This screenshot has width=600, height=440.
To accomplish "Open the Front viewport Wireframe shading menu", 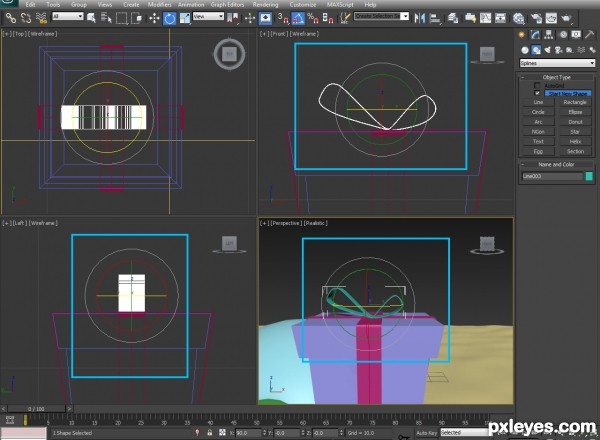I will (x=304, y=34).
